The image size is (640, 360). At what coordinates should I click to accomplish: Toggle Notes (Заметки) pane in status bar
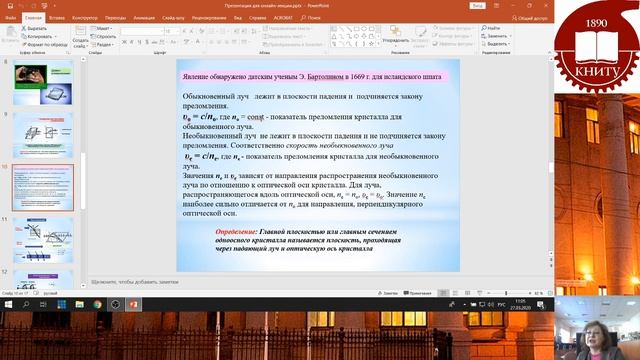tap(388, 293)
